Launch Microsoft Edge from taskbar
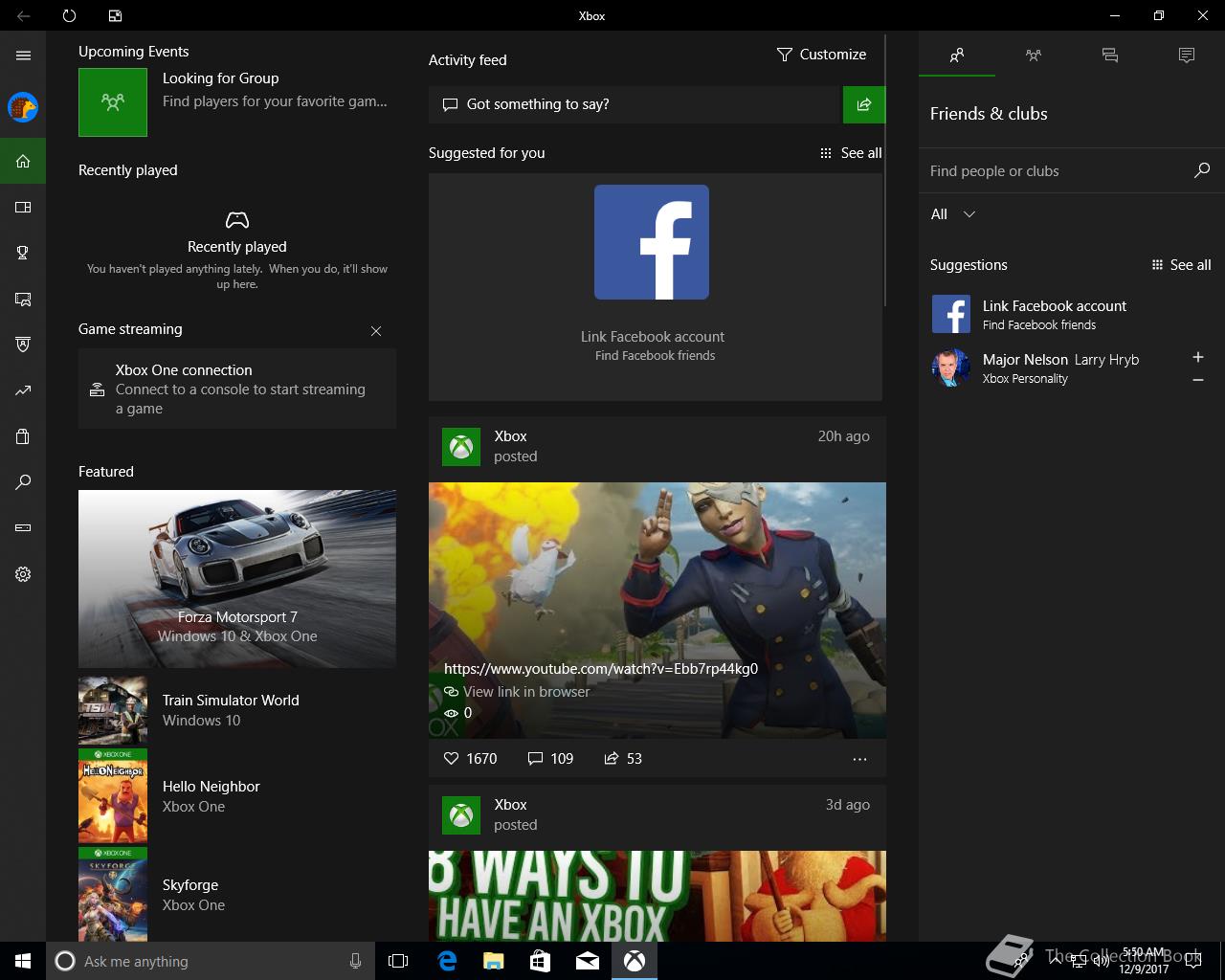Image resolution: width=1225 pixels, height=980 pixels. tap(446, 961)
